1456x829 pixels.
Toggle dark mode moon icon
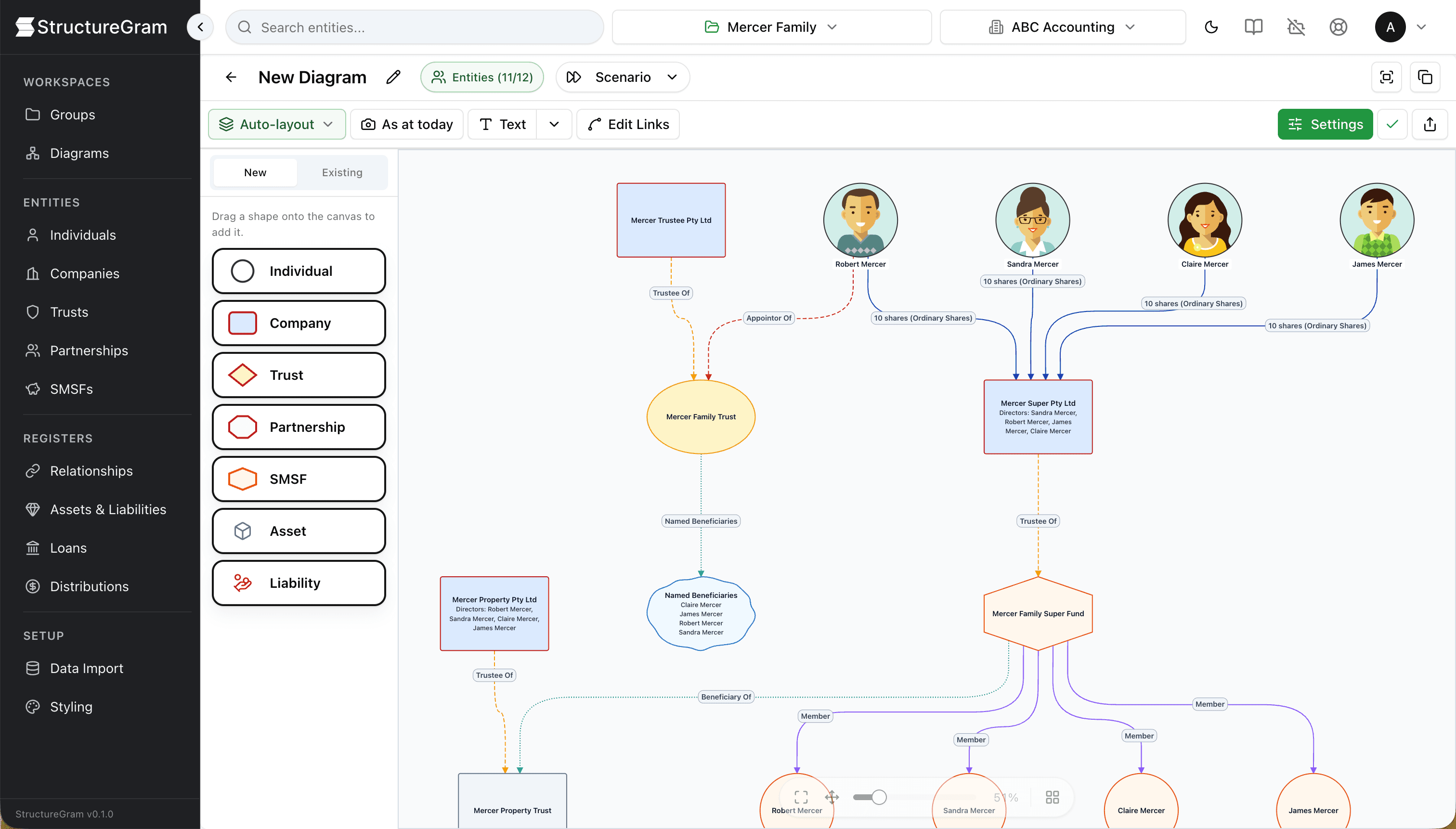1211,27
